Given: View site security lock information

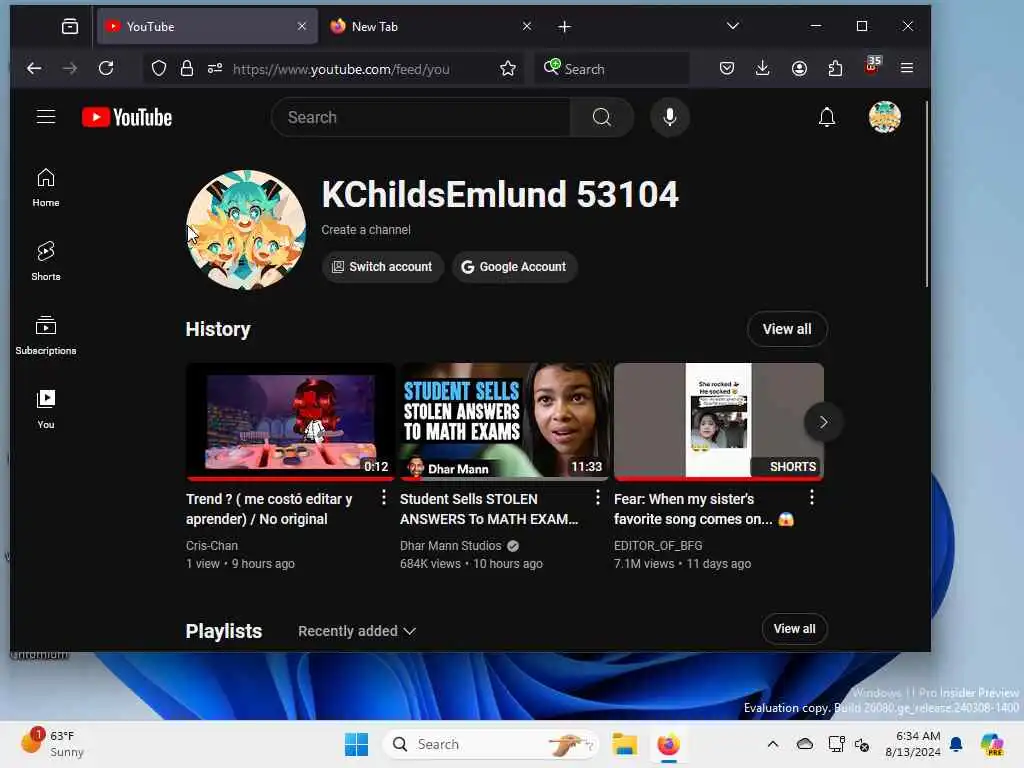Looking at the screenshot, I should coord(187,69).
